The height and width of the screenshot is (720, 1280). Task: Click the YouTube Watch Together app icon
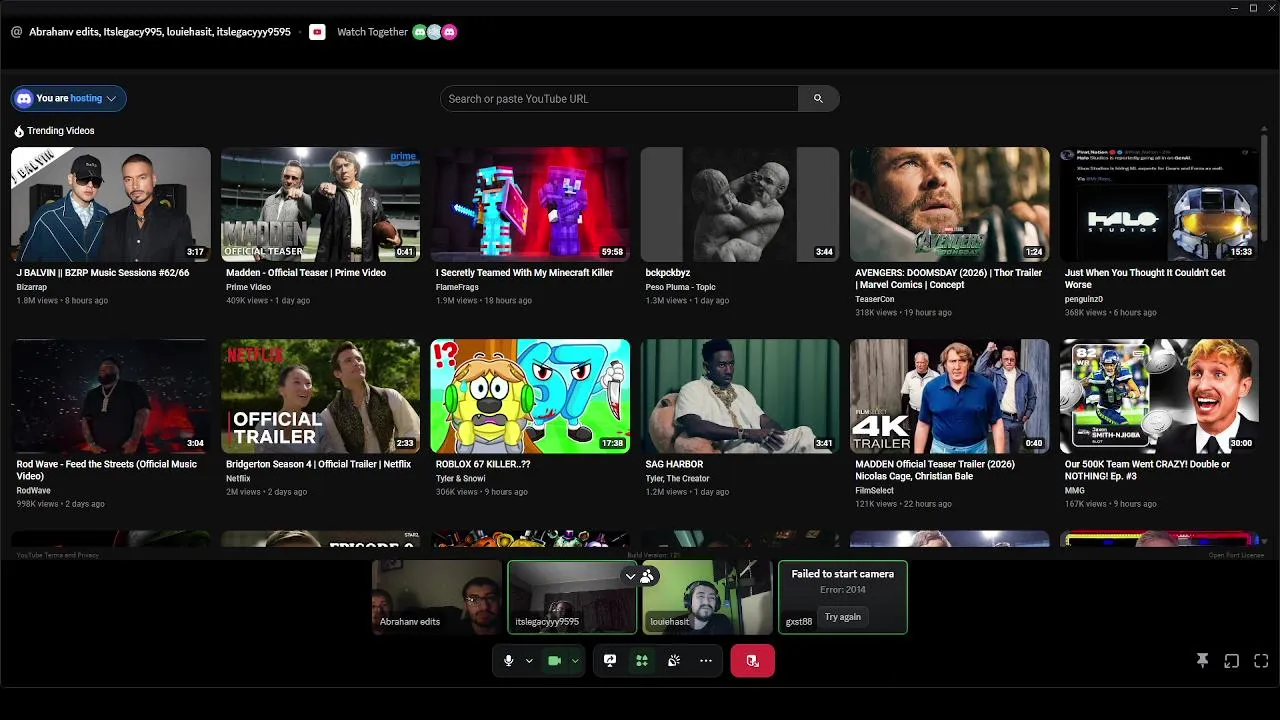(317, 32)
